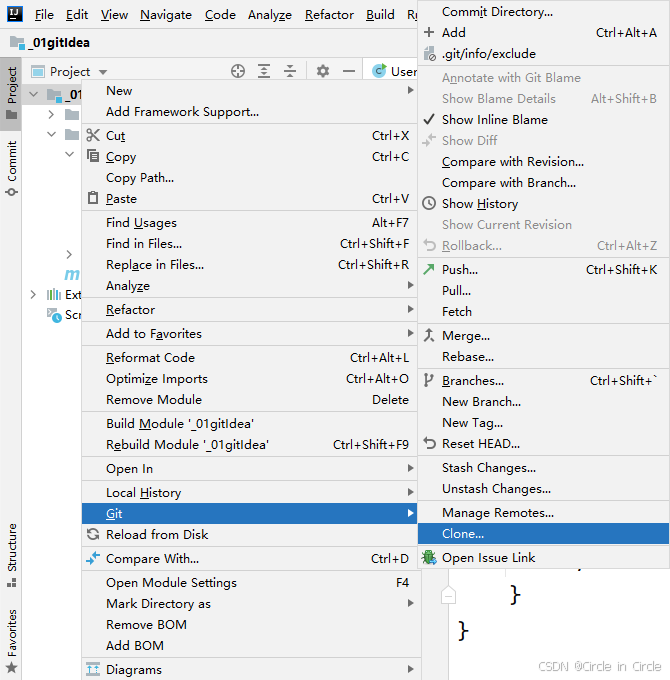The width and height of the screenshot is (670, 680).
Task: Click Reload from Disk
Action: pyautogui.click(x=157, y=535)
